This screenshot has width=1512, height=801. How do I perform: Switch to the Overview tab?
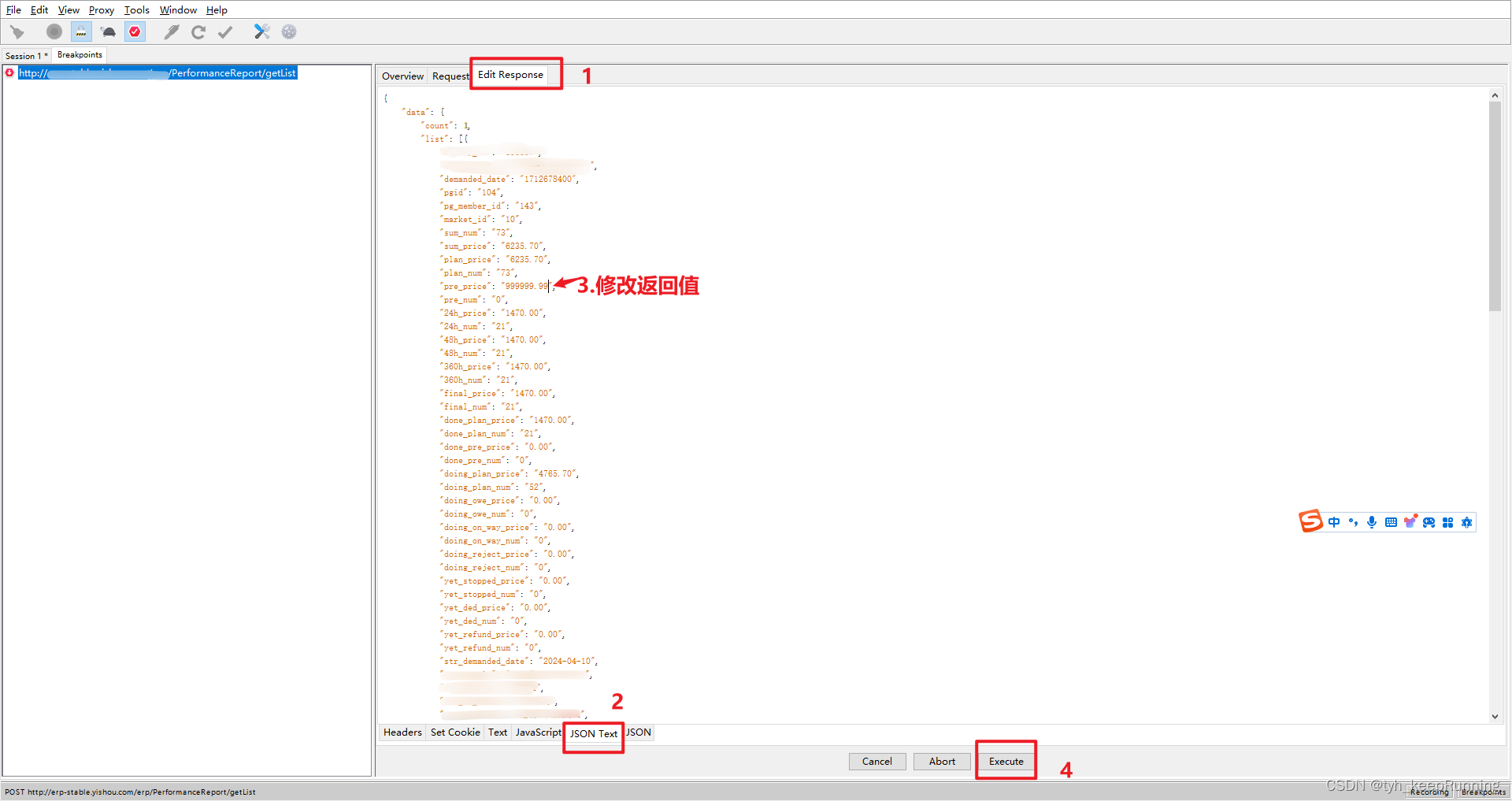(402, 76)
